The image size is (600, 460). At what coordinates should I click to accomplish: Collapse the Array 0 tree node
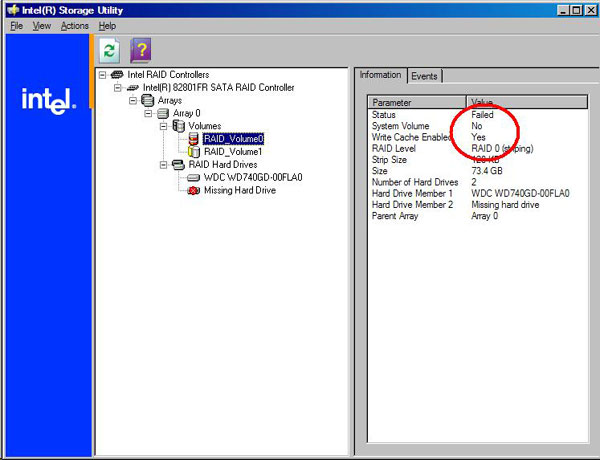(x=148, y=113)
